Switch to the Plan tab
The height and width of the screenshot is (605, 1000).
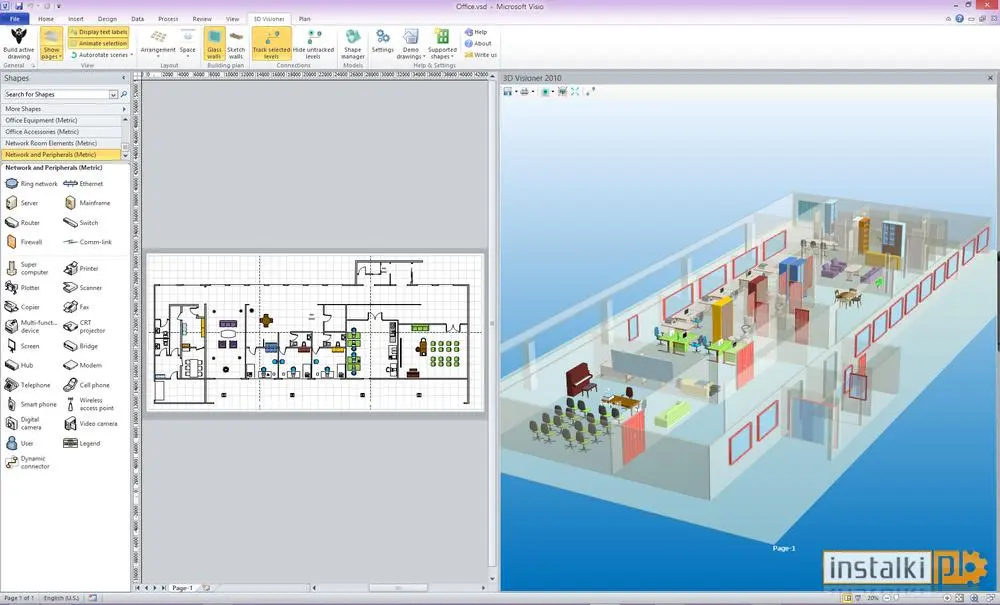(x=305, y=19)
